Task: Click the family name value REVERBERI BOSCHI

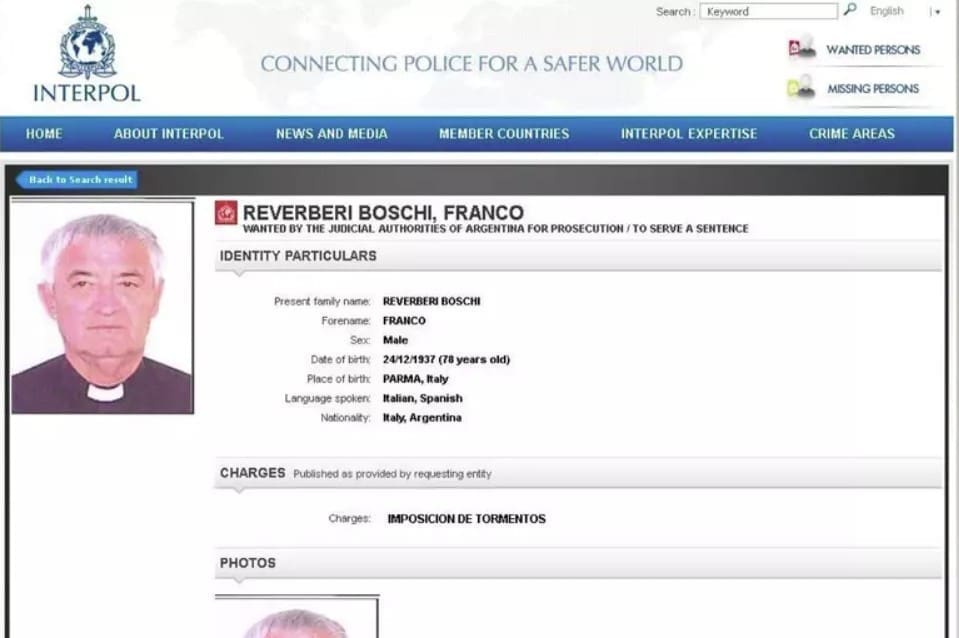Action: (431, 301)
